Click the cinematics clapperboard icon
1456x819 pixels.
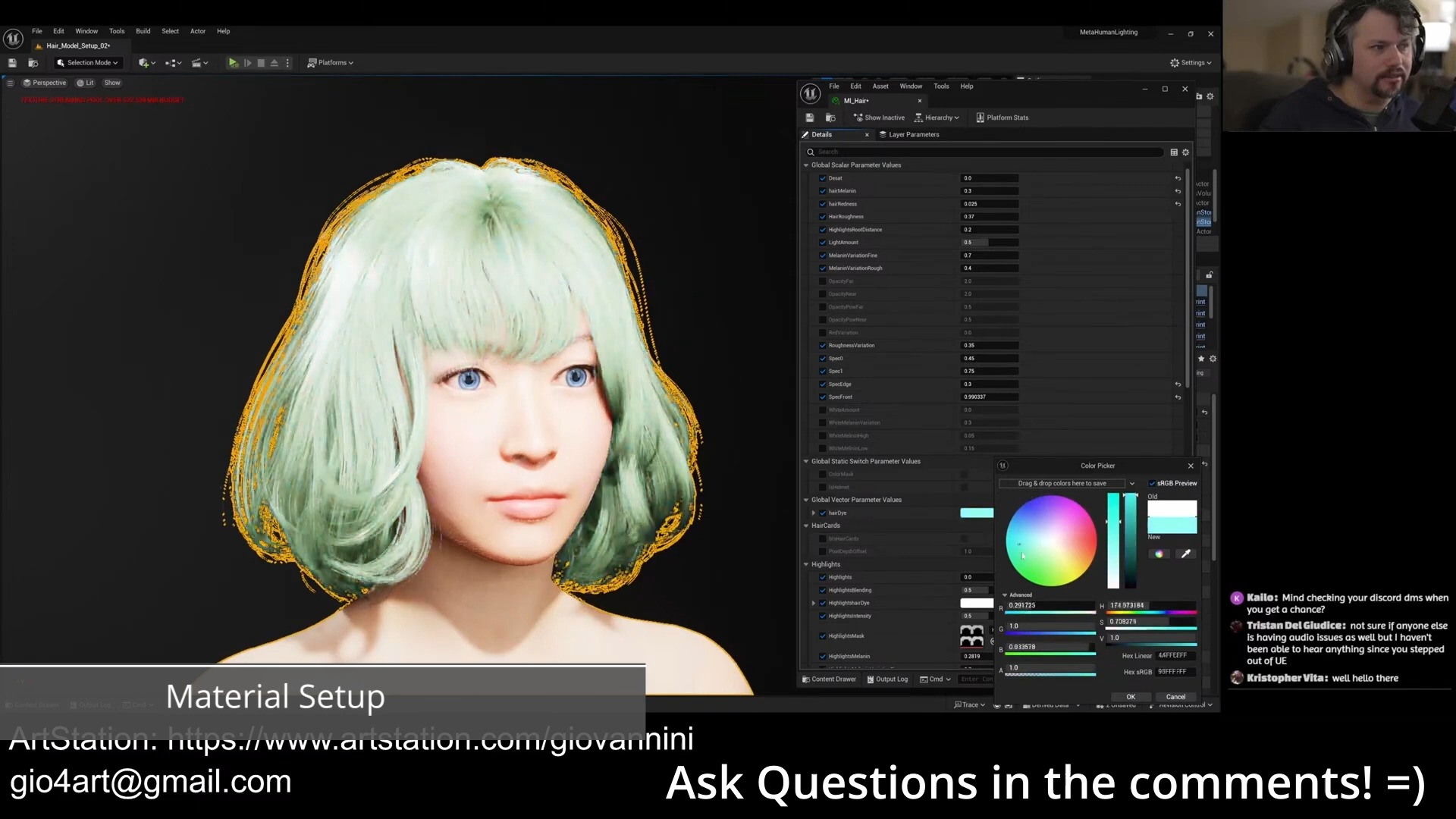(x=197, y=63)
